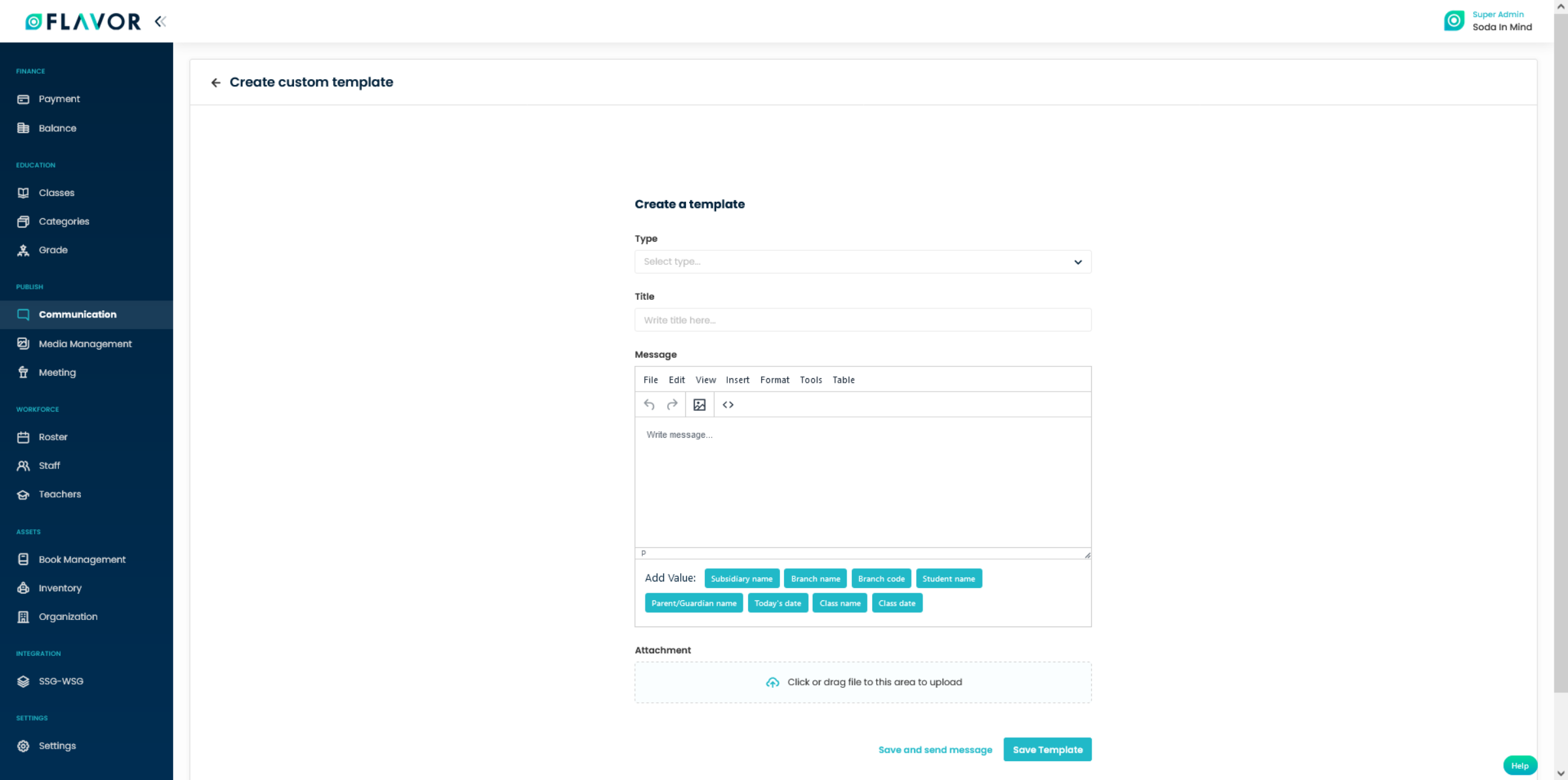This screenshot has width=1568, height=780.
Task: Click the Inventory icon in the sidebar
Action: point(24,588)
